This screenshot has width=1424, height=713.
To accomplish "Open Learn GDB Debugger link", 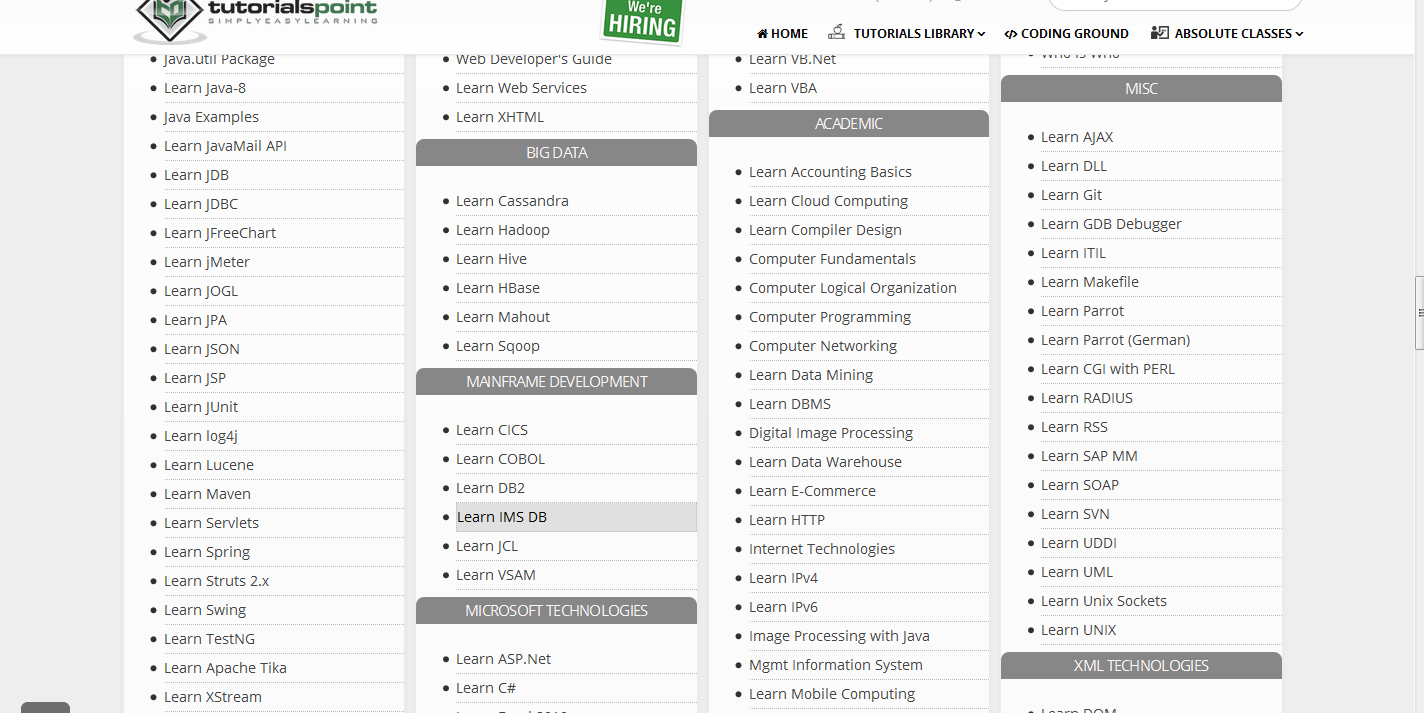I will pos(1111,224).
